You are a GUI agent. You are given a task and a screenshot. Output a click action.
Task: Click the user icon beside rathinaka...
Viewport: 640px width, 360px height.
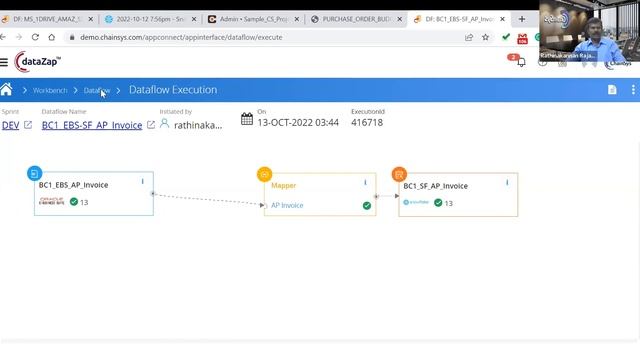(x=164, y=124)
